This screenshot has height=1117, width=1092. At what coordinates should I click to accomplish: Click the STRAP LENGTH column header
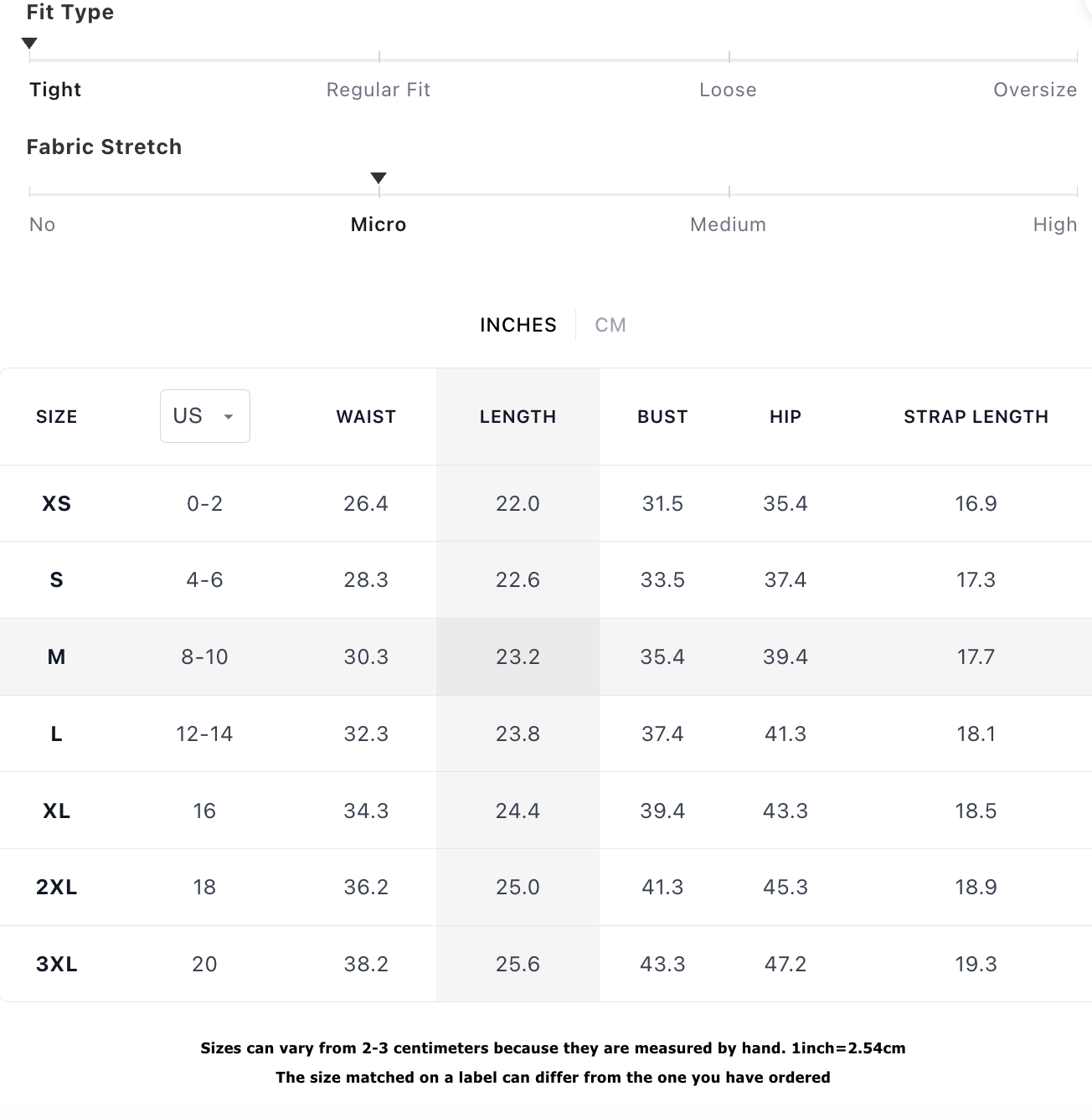coord(976,416)
